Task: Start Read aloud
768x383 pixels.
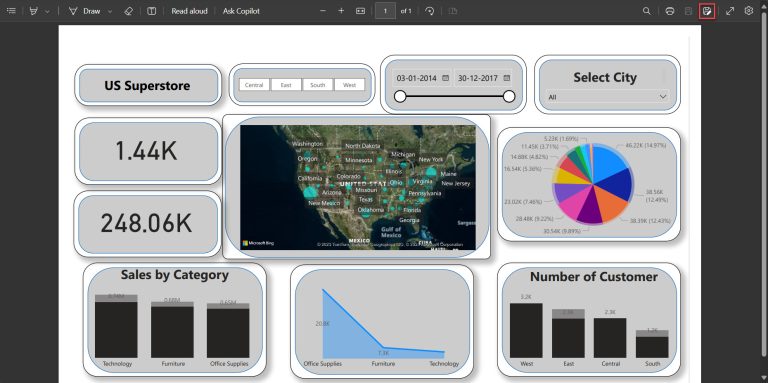Action: tap(189, 11)
